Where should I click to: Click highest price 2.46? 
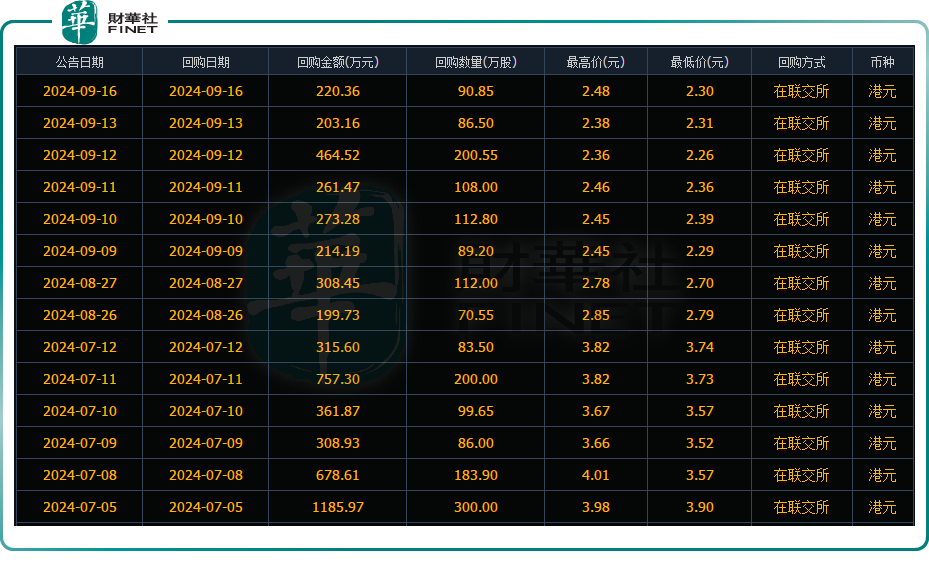tap(596, 187)
